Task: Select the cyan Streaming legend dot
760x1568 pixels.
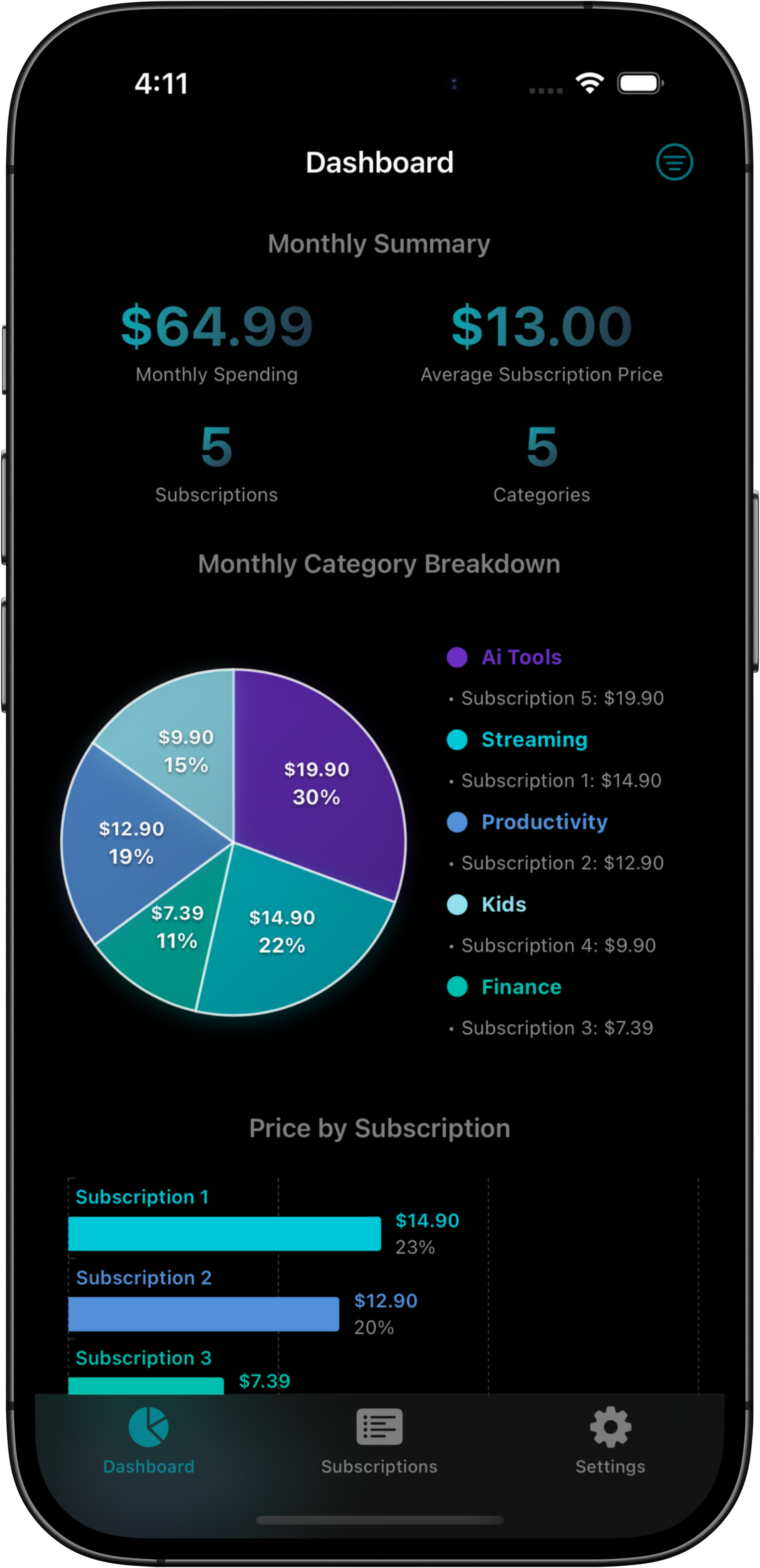Action: (457, 740)
